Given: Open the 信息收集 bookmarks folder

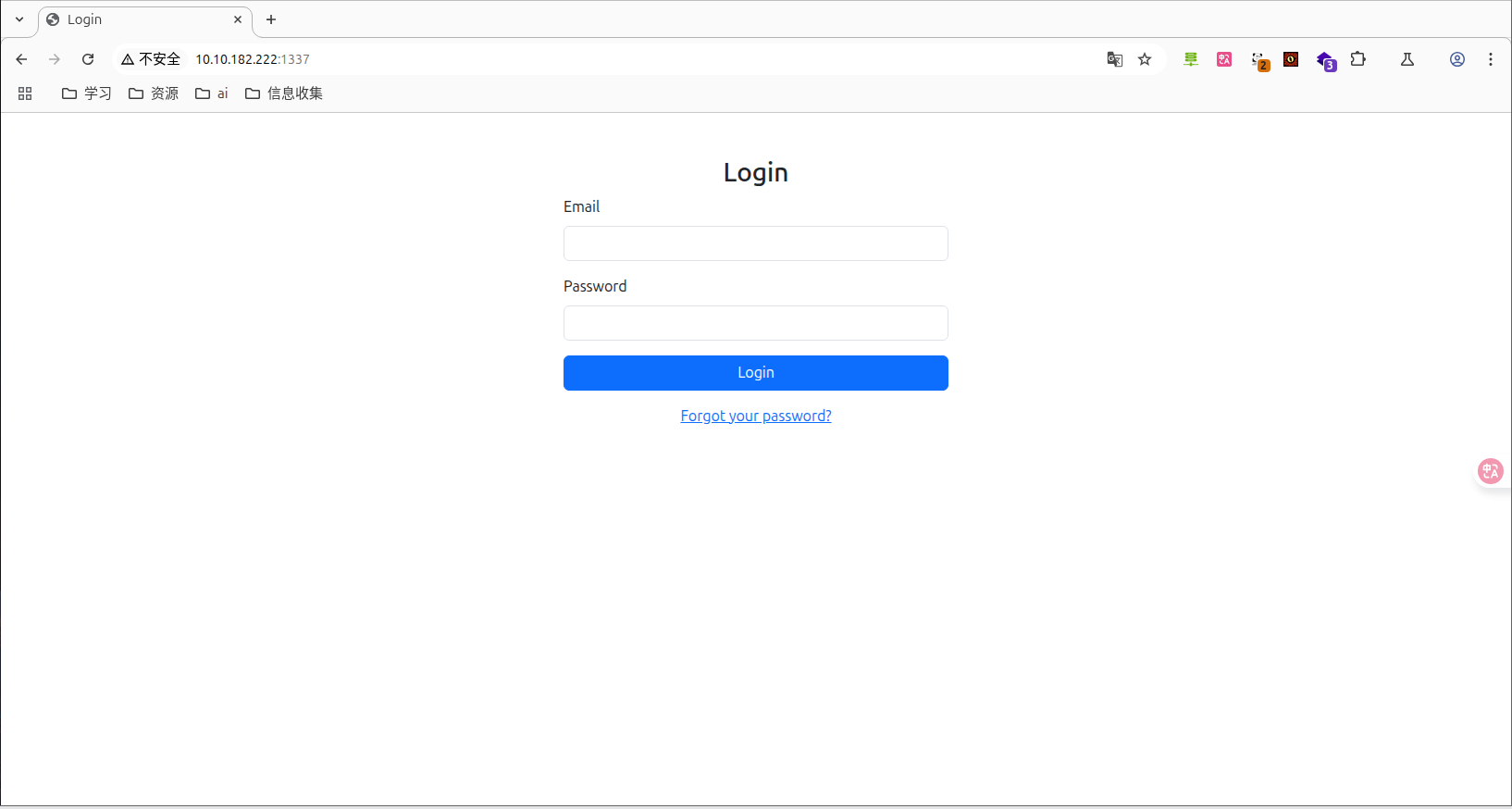Looking at the screenshot, I should click(284, 93).
